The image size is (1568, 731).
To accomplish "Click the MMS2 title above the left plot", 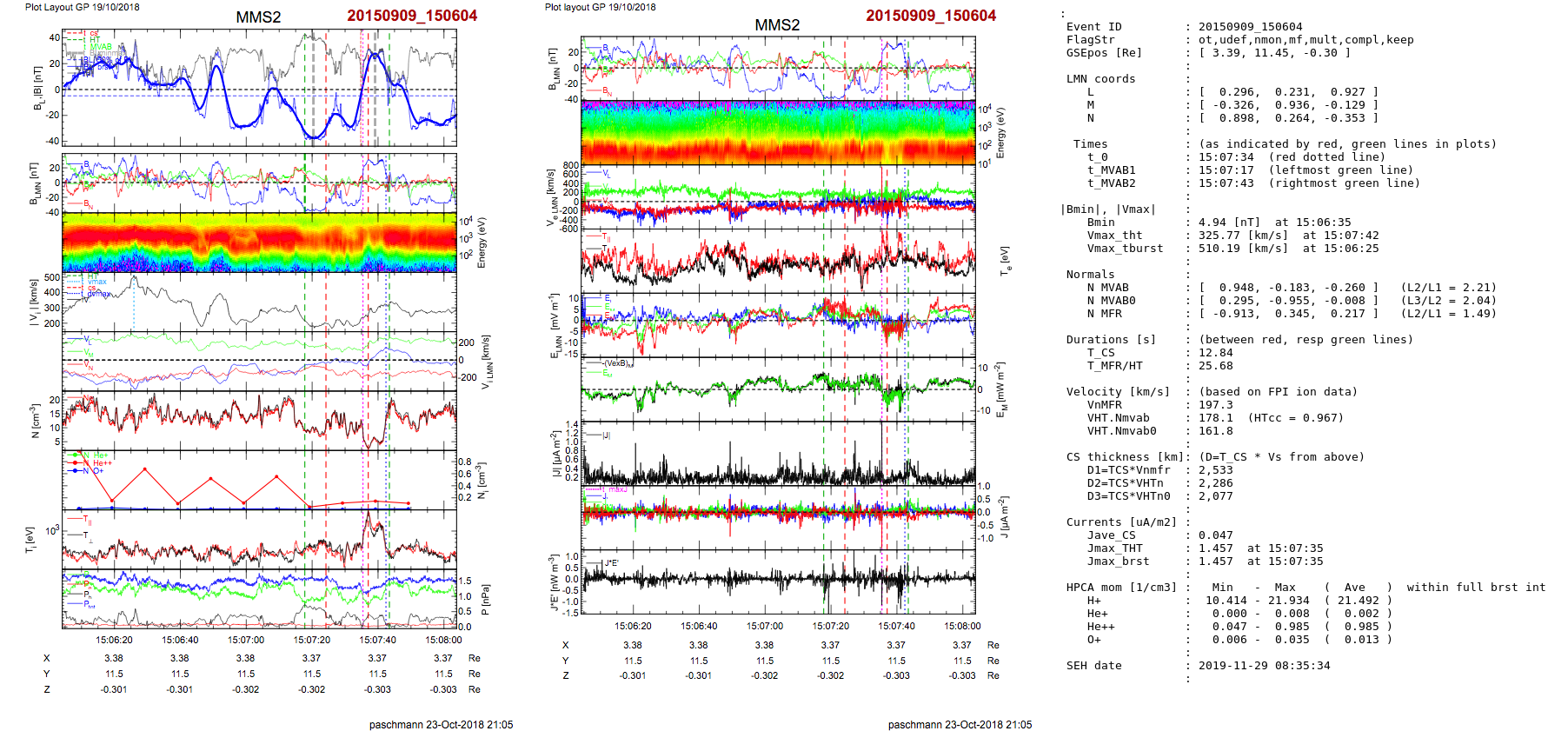I will click(258, 17).
